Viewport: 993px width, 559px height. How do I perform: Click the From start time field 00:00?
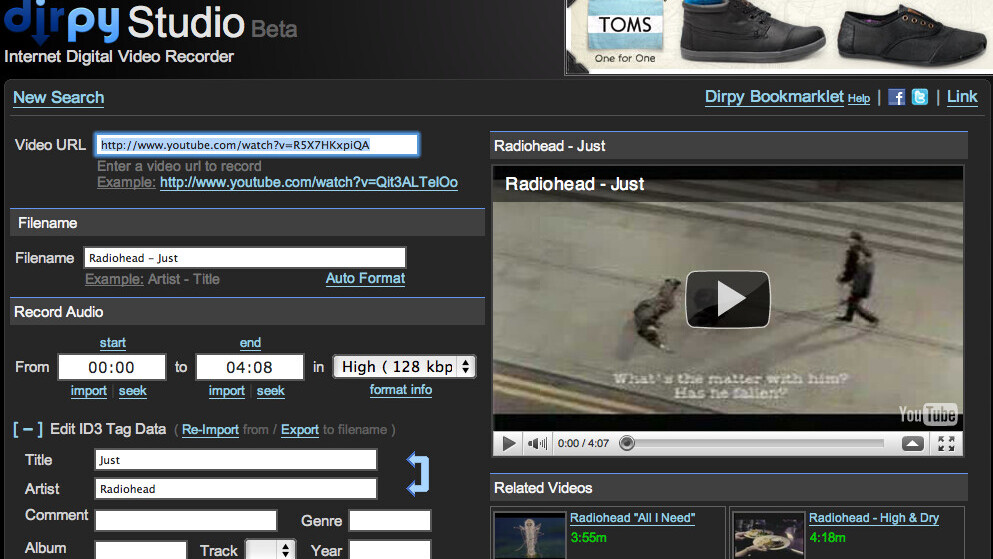(x=111, y=367)
